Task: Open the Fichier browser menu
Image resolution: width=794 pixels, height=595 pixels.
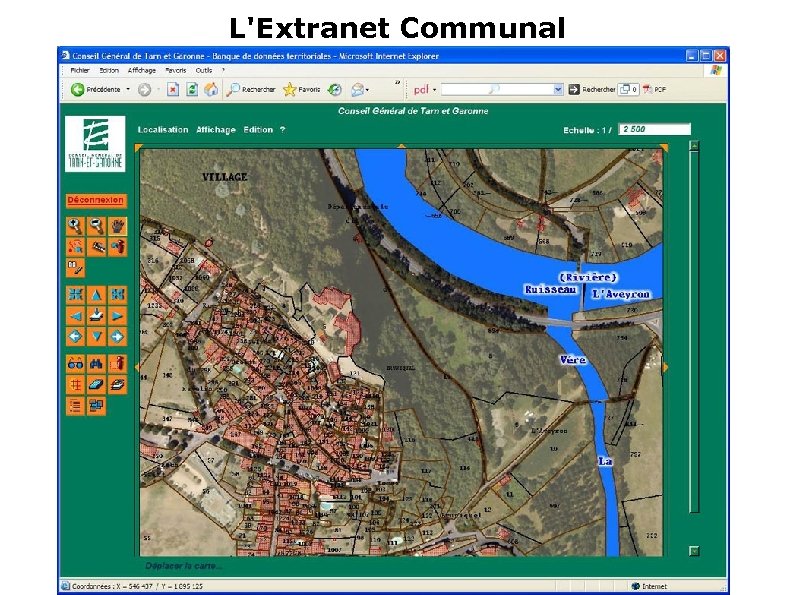Action: point(80,70)
